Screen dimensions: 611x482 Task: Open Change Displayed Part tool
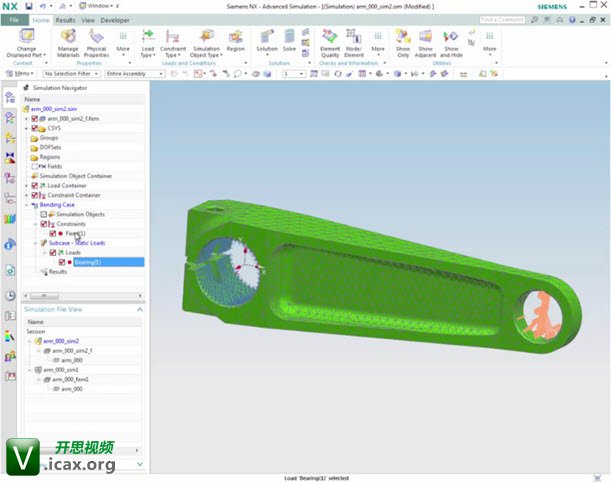[26, 43]
